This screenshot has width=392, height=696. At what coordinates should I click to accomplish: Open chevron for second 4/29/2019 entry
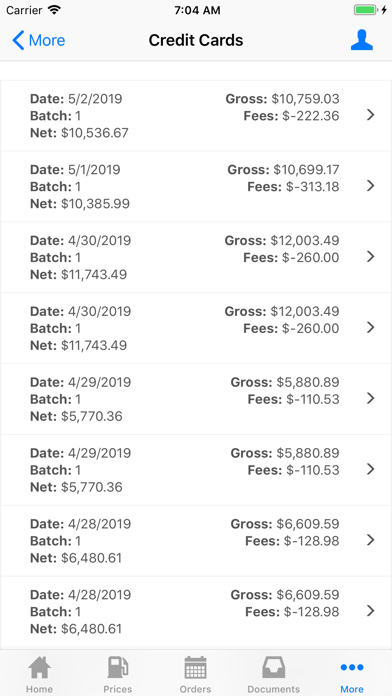coord(371,469)
